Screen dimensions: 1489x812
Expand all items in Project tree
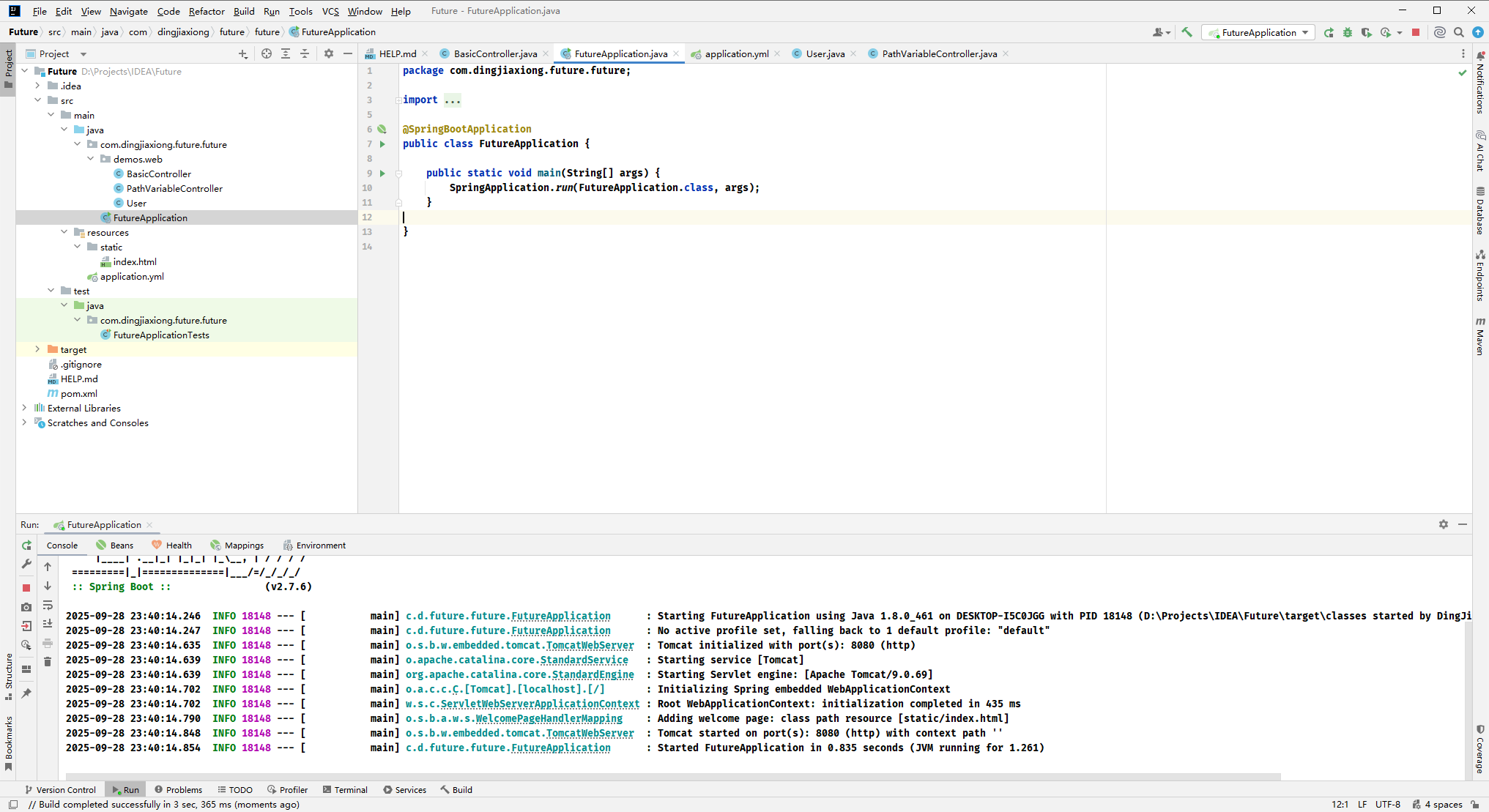point(286,53)
